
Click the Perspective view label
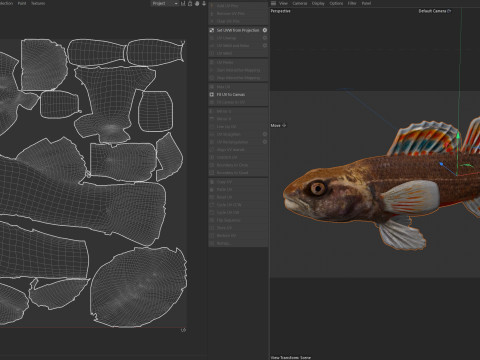[280, 11]
